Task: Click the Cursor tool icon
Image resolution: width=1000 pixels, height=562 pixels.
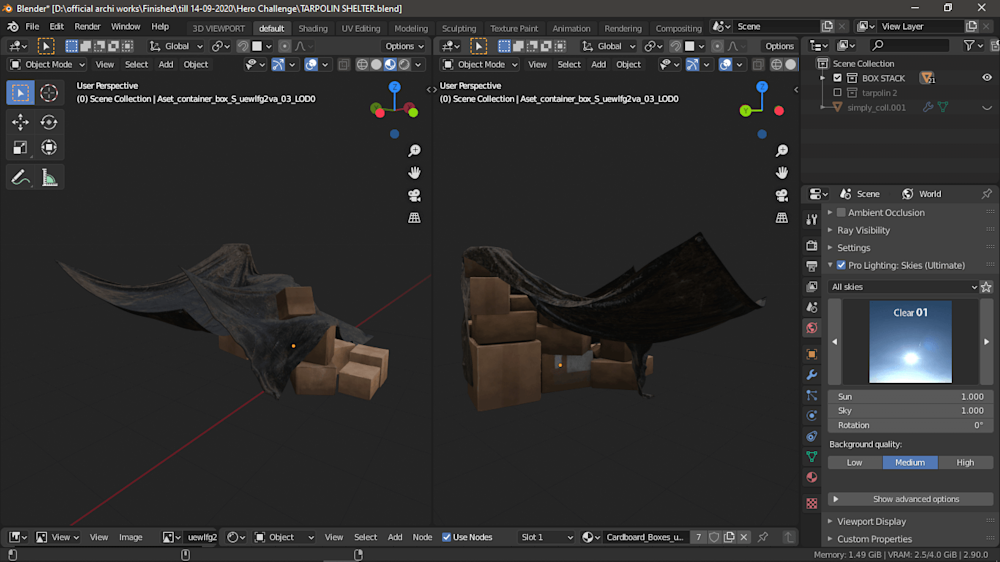Action: pos(49,93)
